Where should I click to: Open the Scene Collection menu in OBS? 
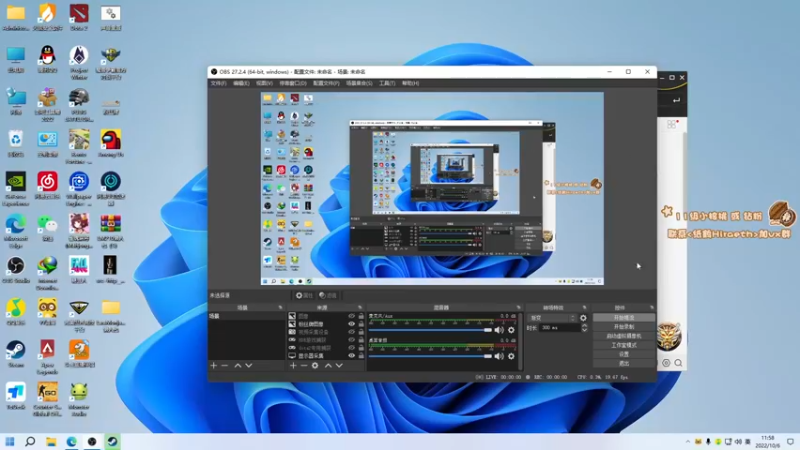coord(359,83)
